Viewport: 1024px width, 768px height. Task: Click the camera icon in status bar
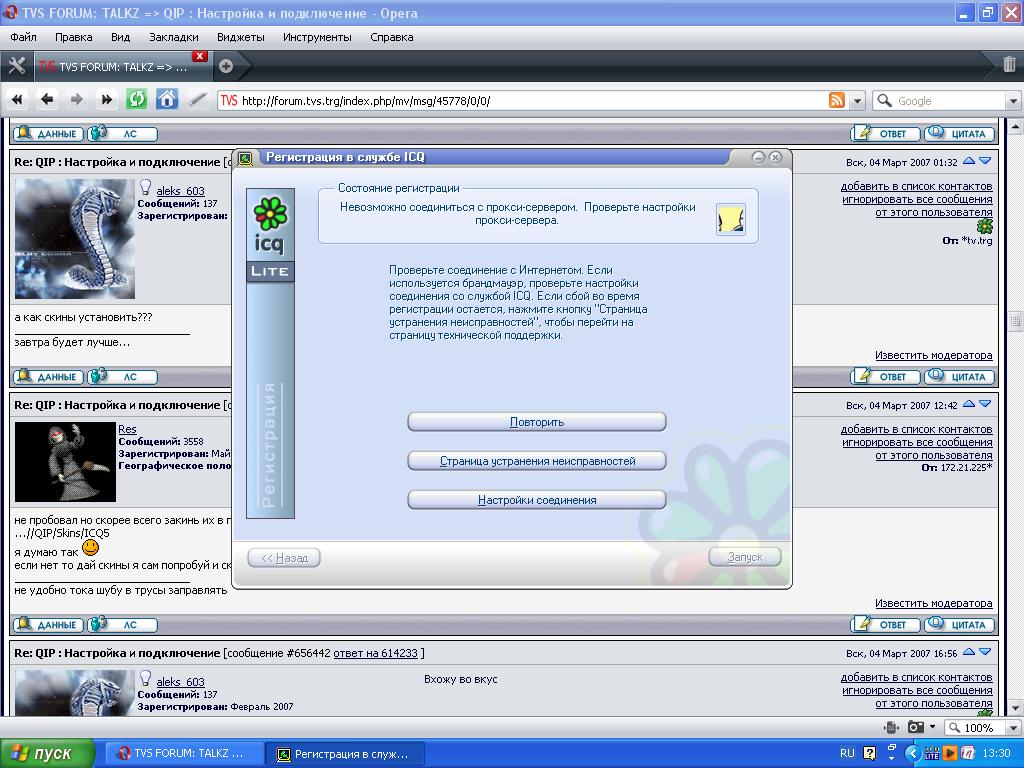pyautogui.click(x=915, y=727)
